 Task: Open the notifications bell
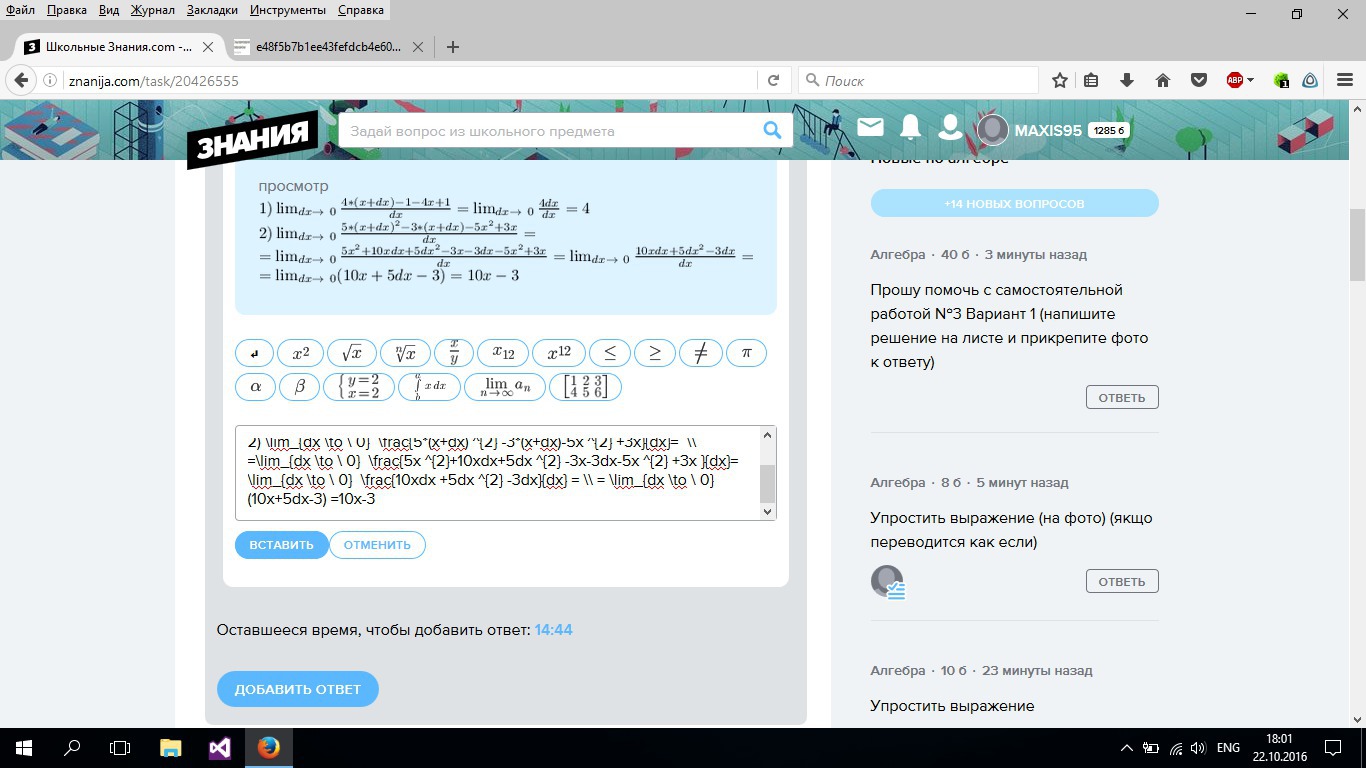pyautogui.click(x=910, y=127)
